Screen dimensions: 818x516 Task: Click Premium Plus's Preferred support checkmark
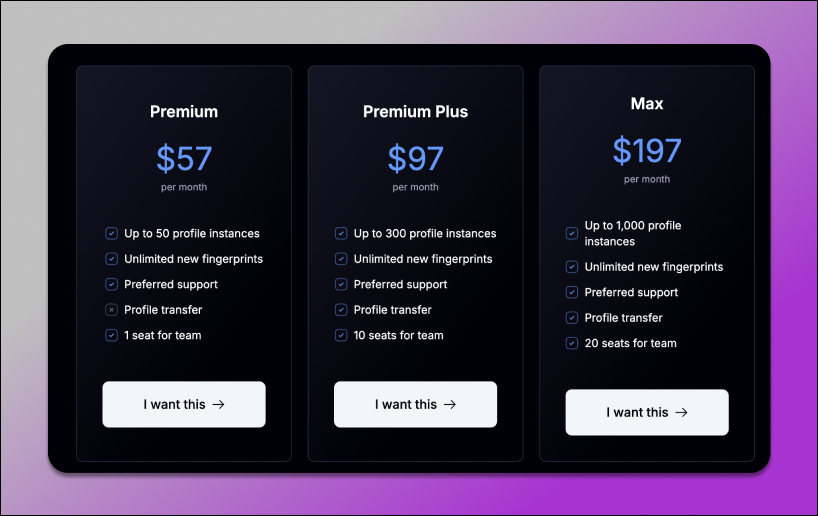click(341, 284)
